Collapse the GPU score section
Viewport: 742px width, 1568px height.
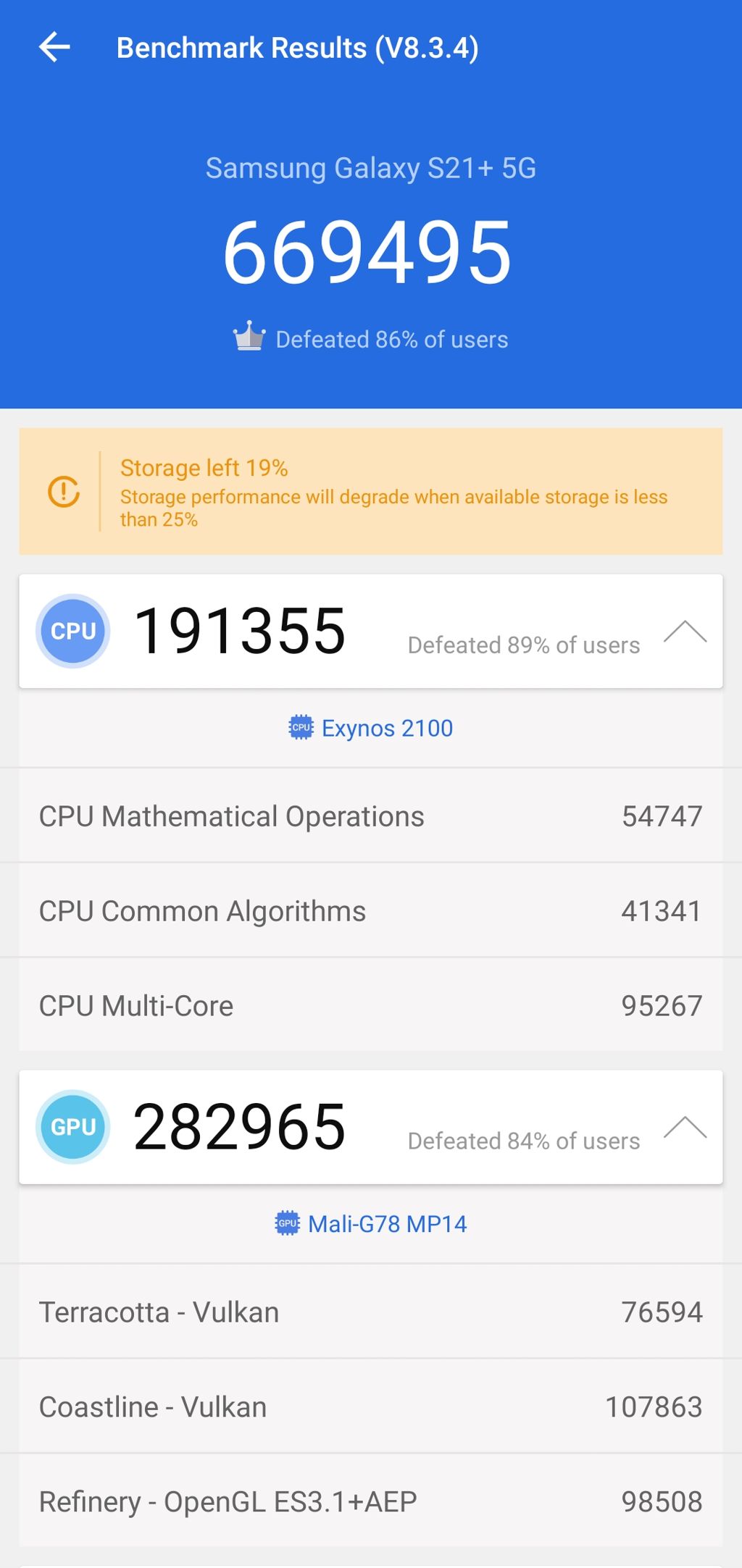(x=685, y=1128)
